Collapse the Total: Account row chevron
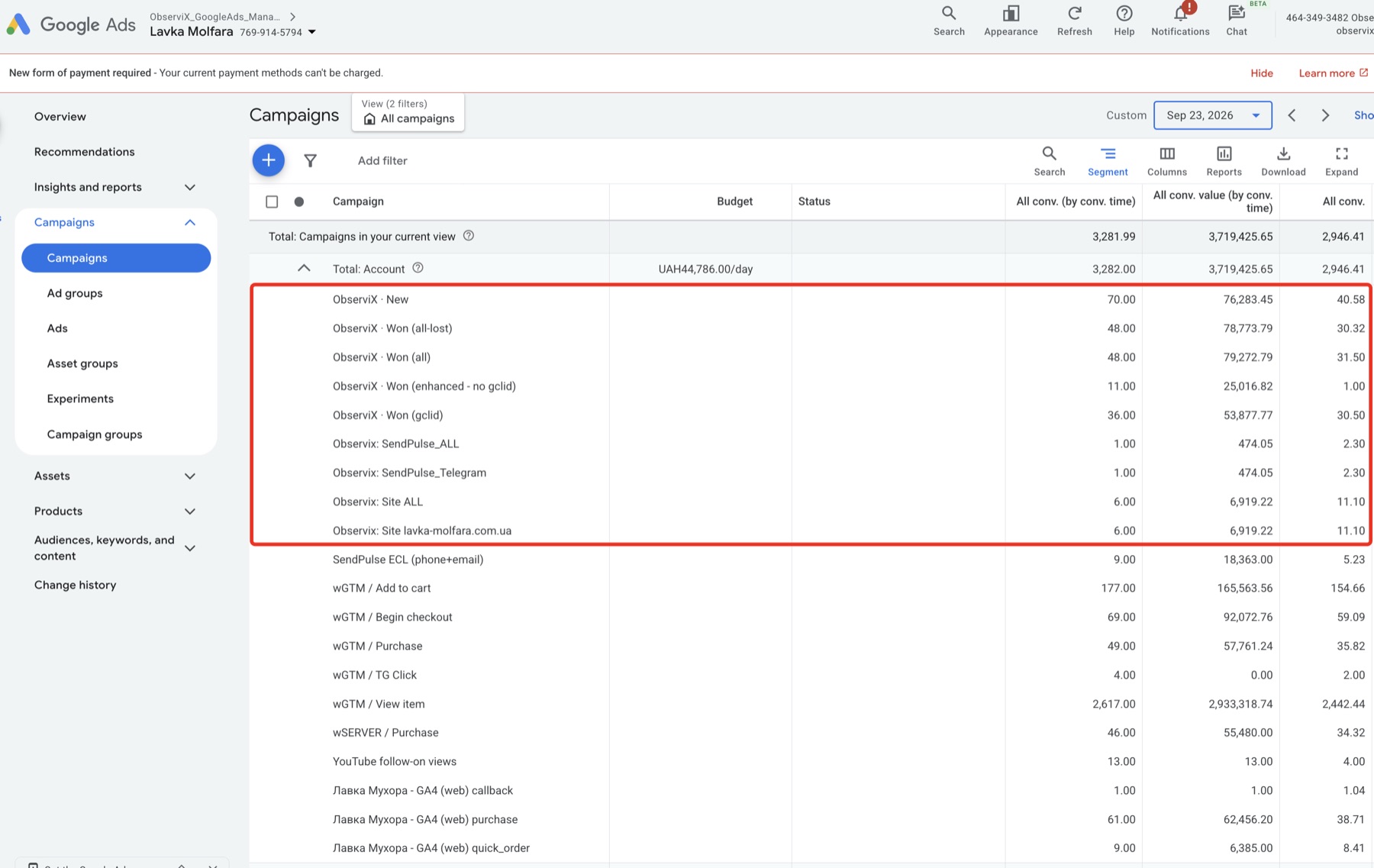Screen dimensions: 1374x868 pos(304,268)
